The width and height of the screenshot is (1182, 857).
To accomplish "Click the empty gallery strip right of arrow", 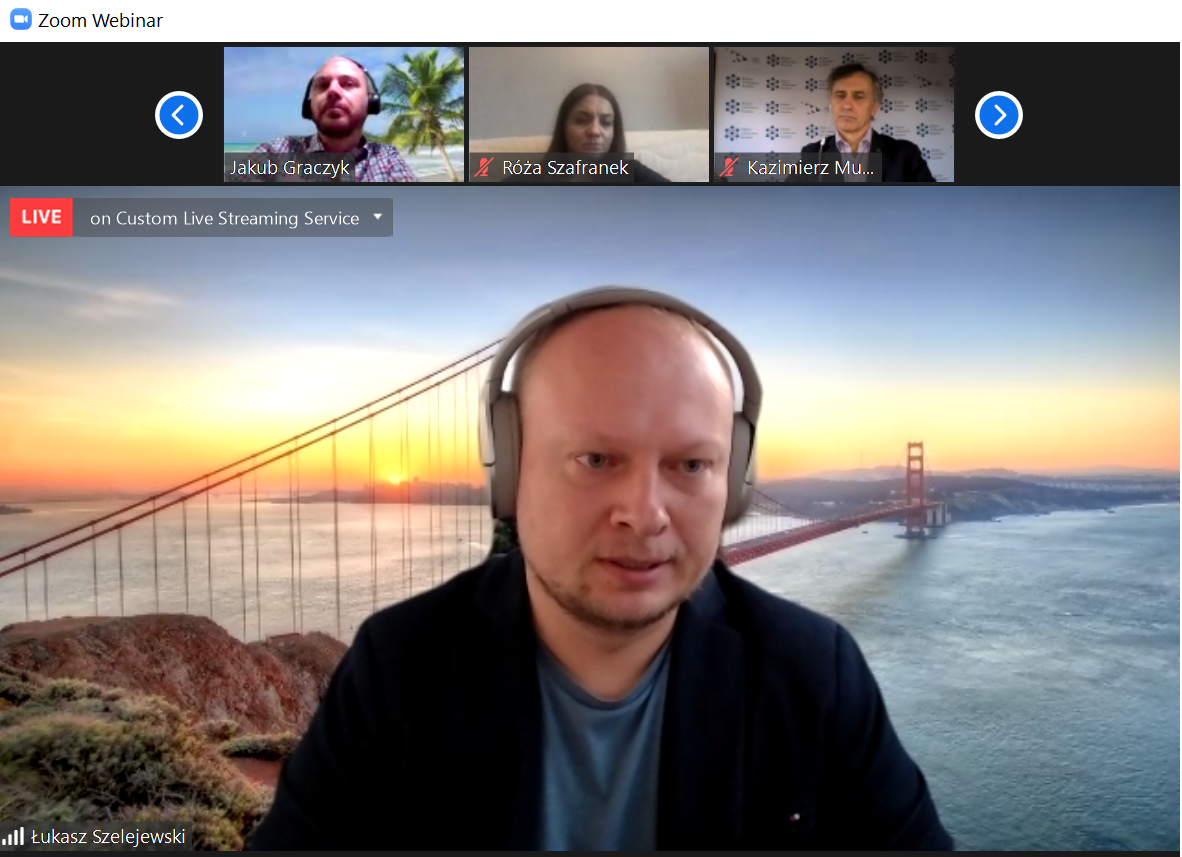I will (1100, 115).
